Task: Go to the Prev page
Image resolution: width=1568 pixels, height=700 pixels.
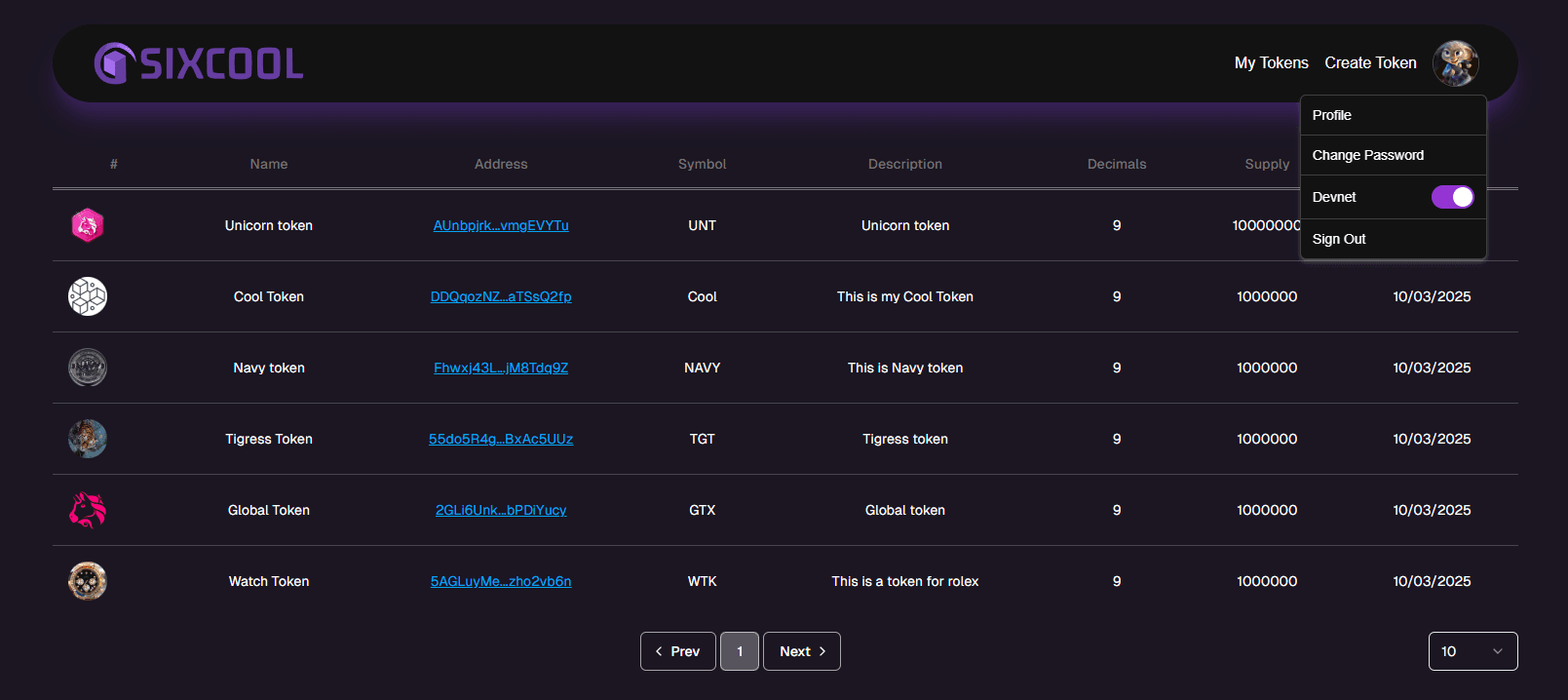Action: pos(677,651)
